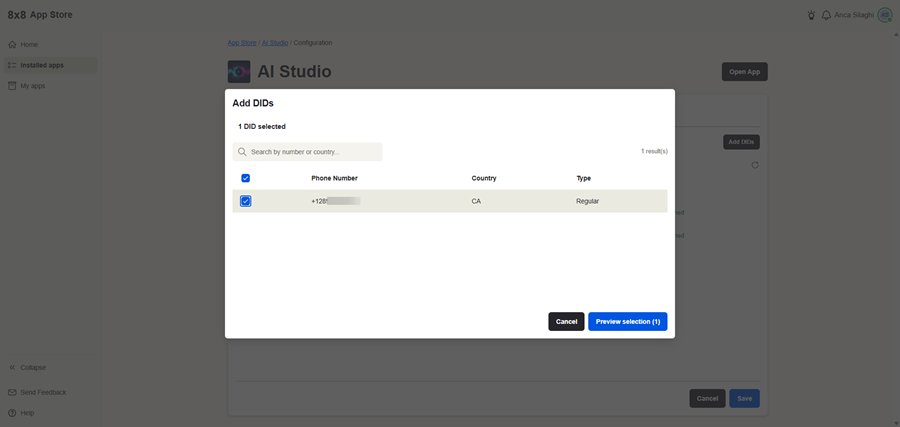Click the Send Feedback envelope icon

point(12,393)
